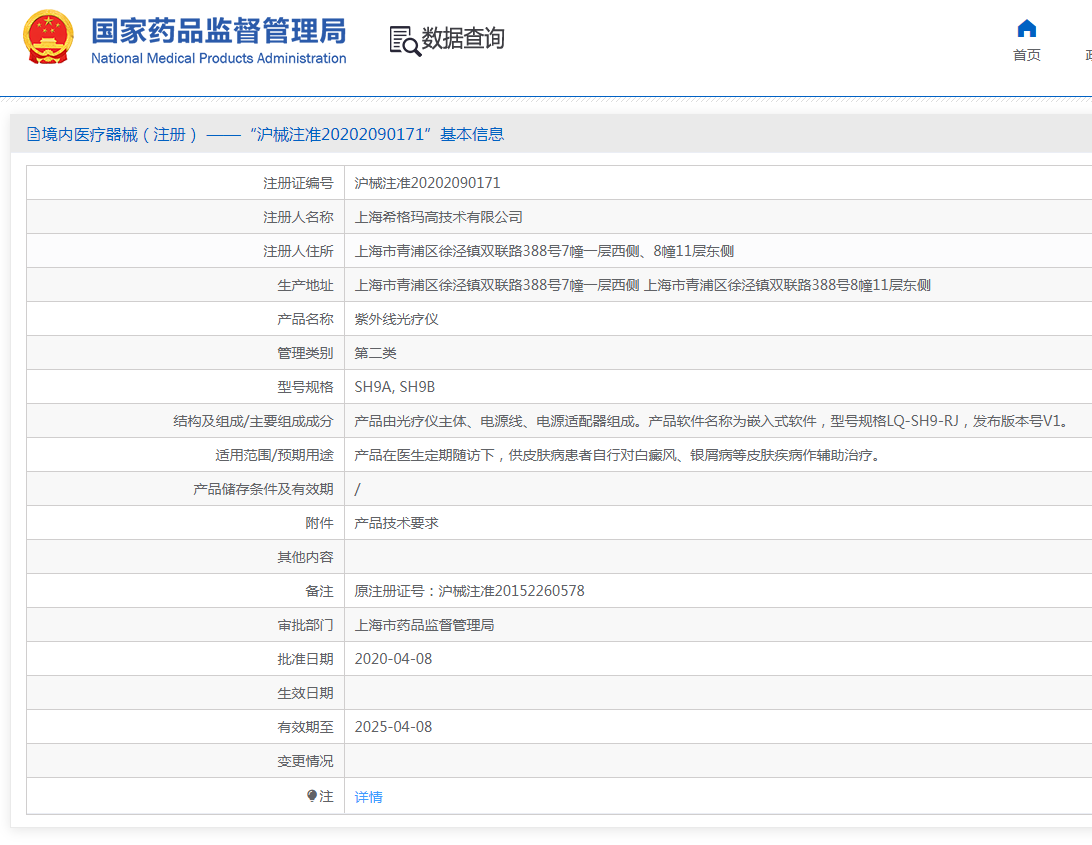Click the 备注 label
Image resolution: width=1092 pixels, height=845 pixels.
[x=319, y=591]
